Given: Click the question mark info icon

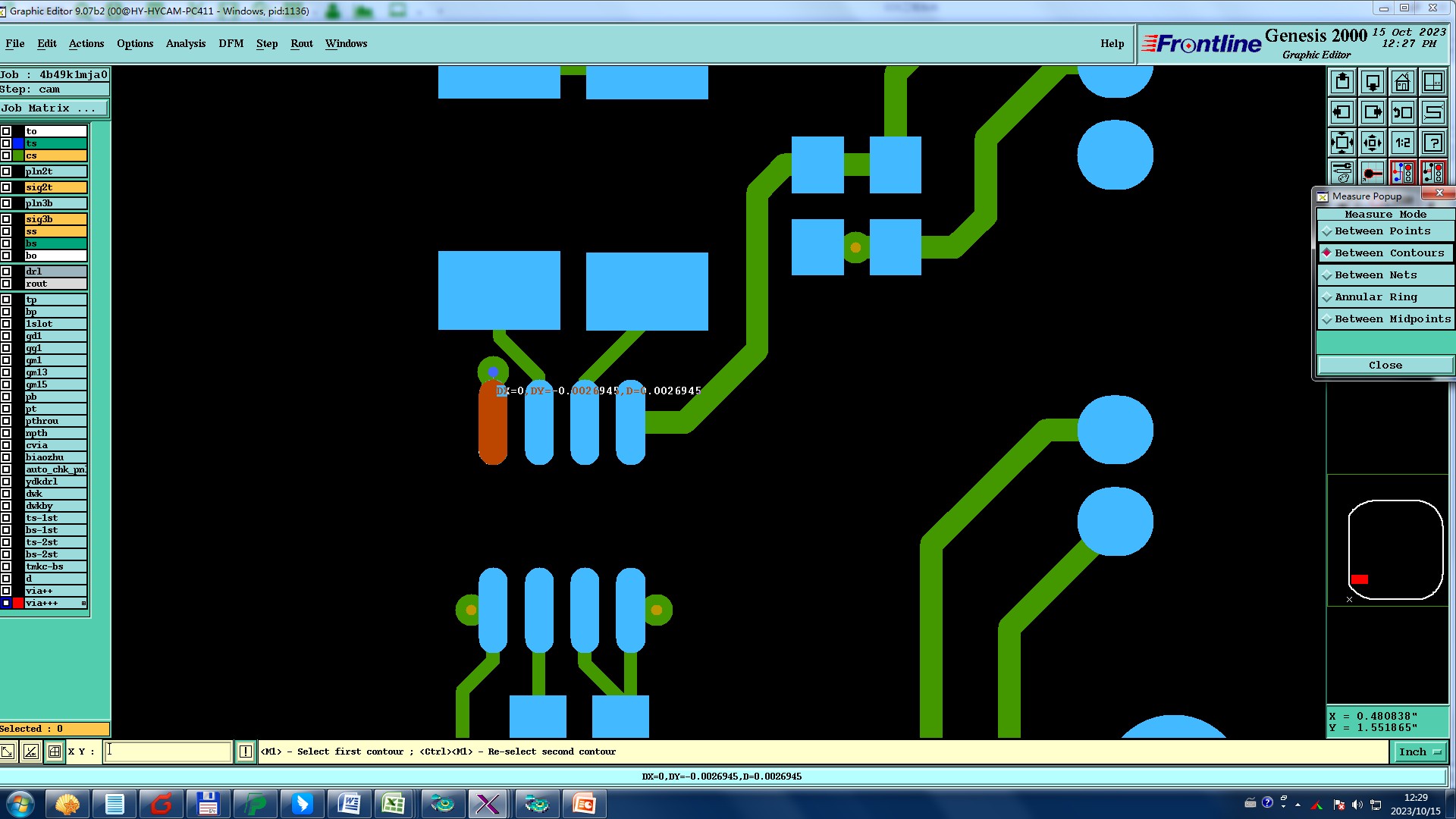Looking at the screenshot, I should pos(1432,143).
